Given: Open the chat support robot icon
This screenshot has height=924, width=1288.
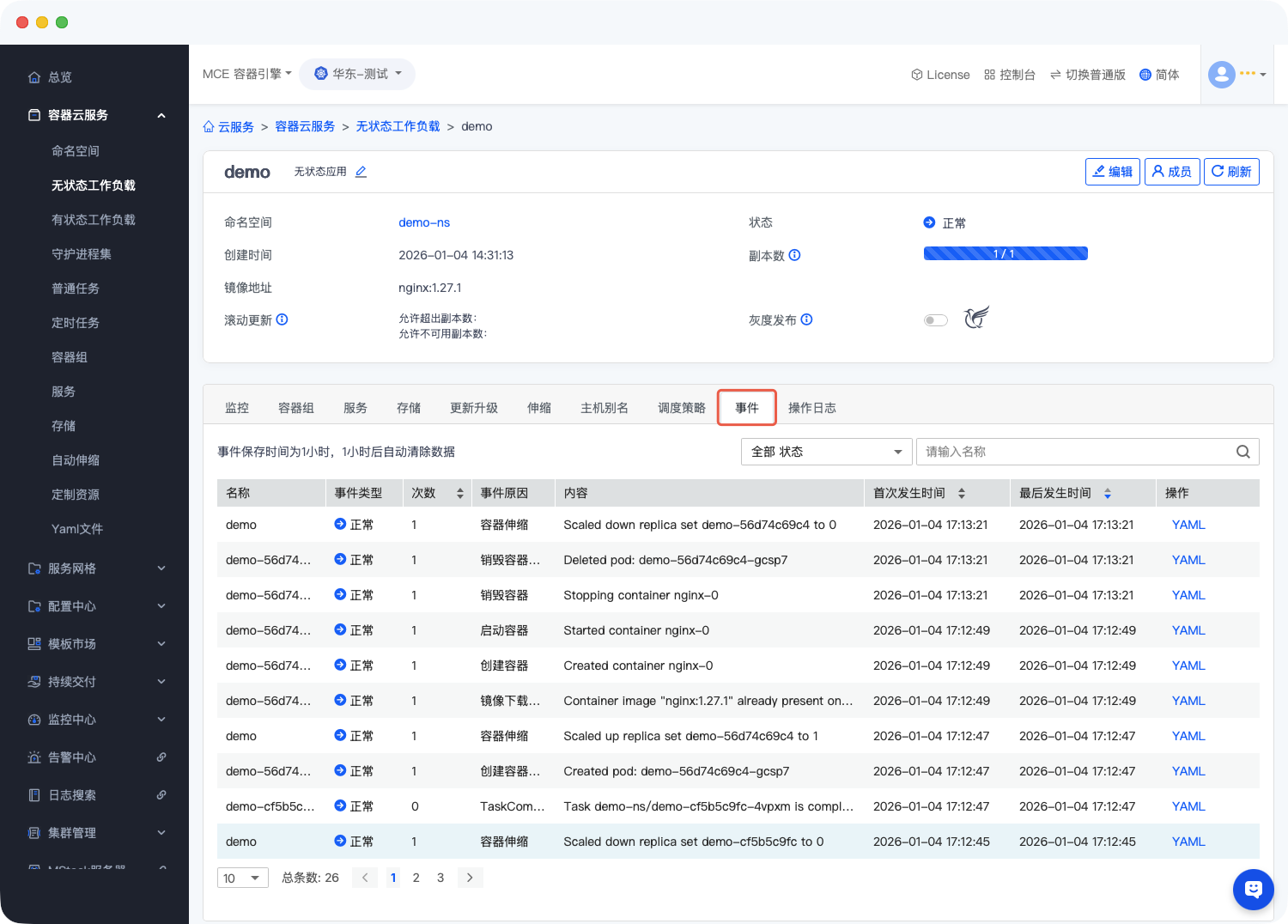Looking at the screenshot, I should pyautogui.click(x=1253, y=889).
